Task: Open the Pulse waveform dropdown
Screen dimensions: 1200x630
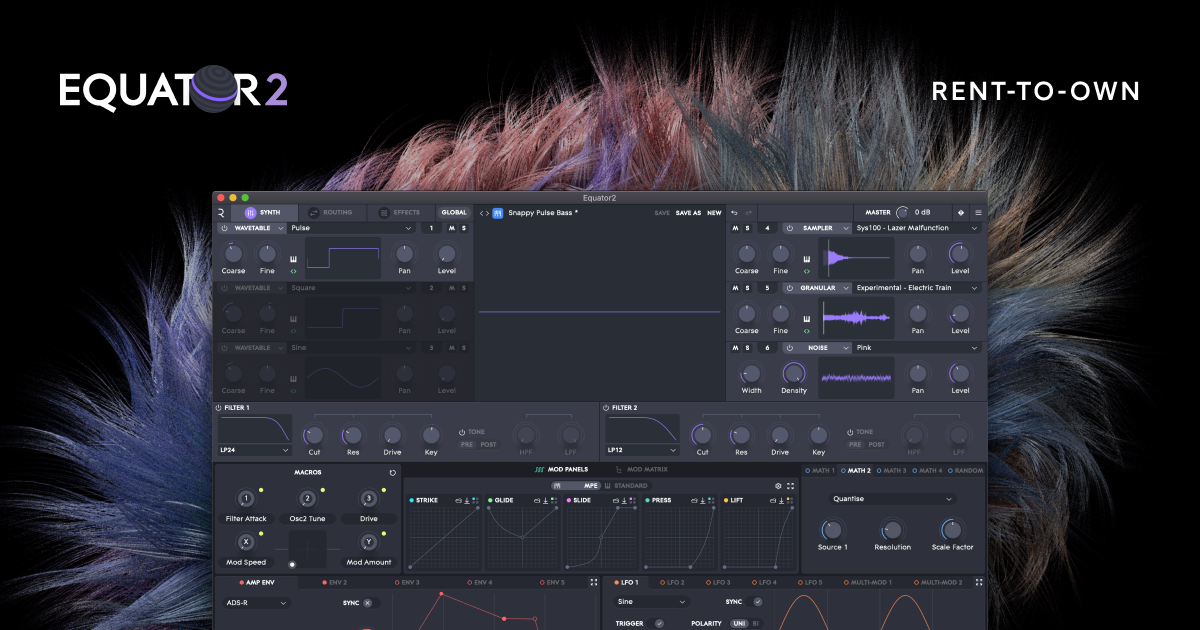Action: [351, 228]
